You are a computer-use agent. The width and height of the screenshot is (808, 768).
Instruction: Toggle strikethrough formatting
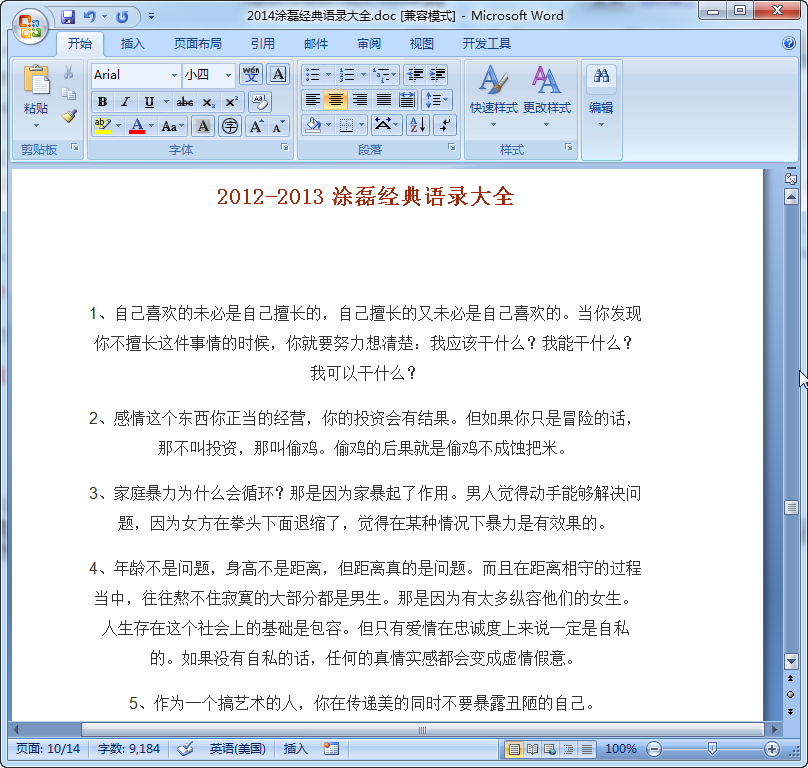point(184,102)
